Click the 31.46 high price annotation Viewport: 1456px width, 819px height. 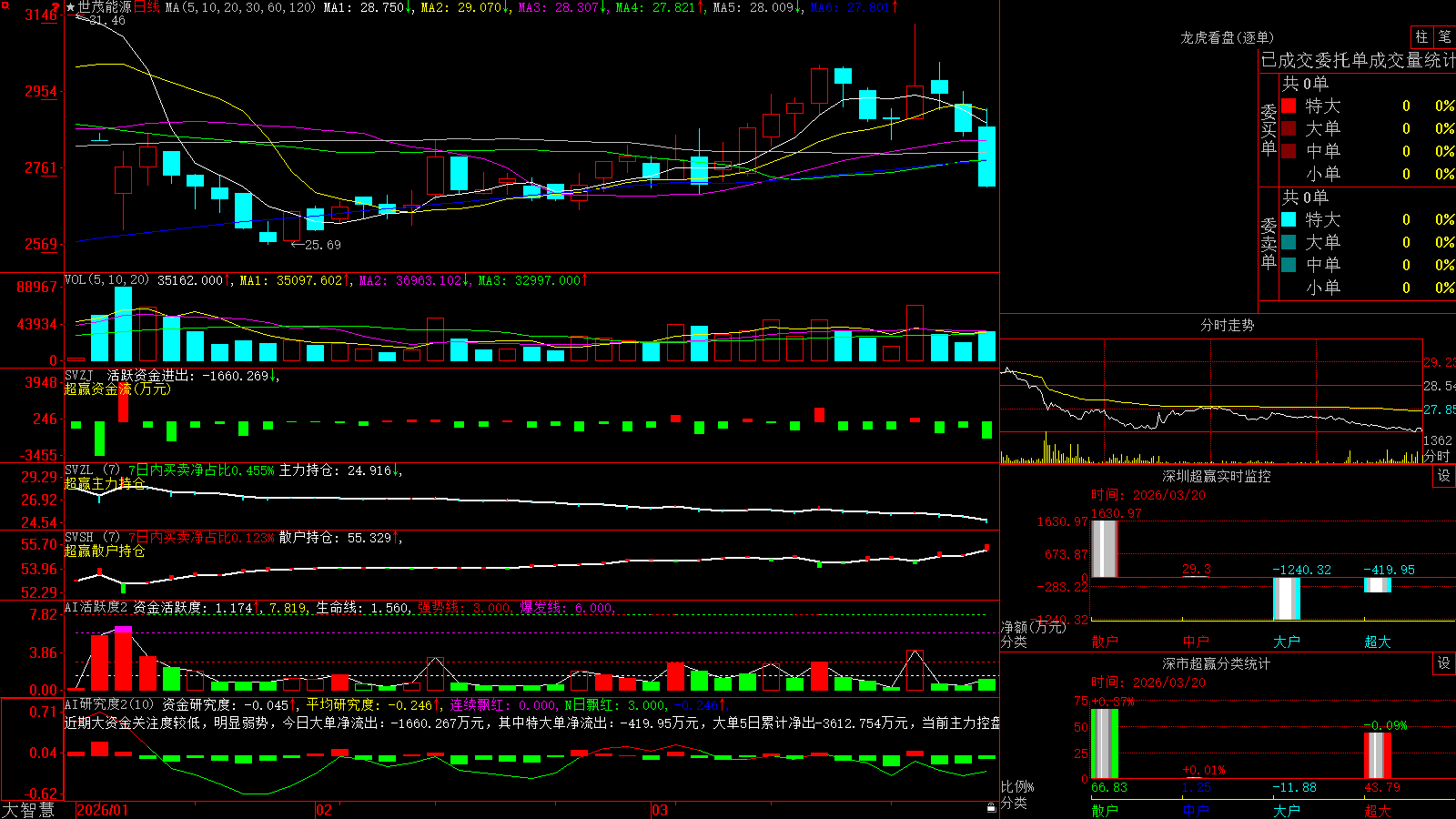click(x=106, y=20)
